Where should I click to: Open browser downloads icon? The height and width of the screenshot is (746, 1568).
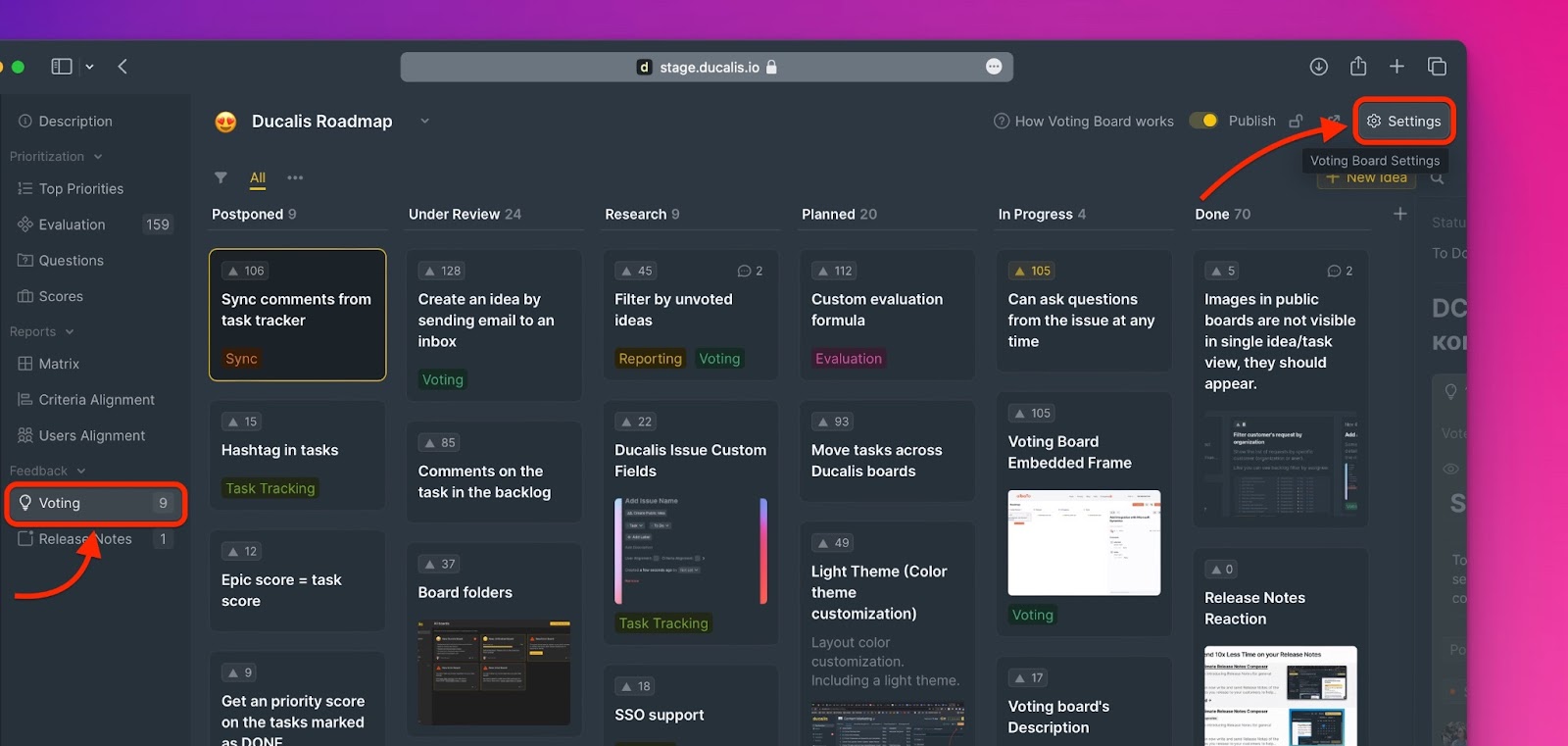(1319, 67)
